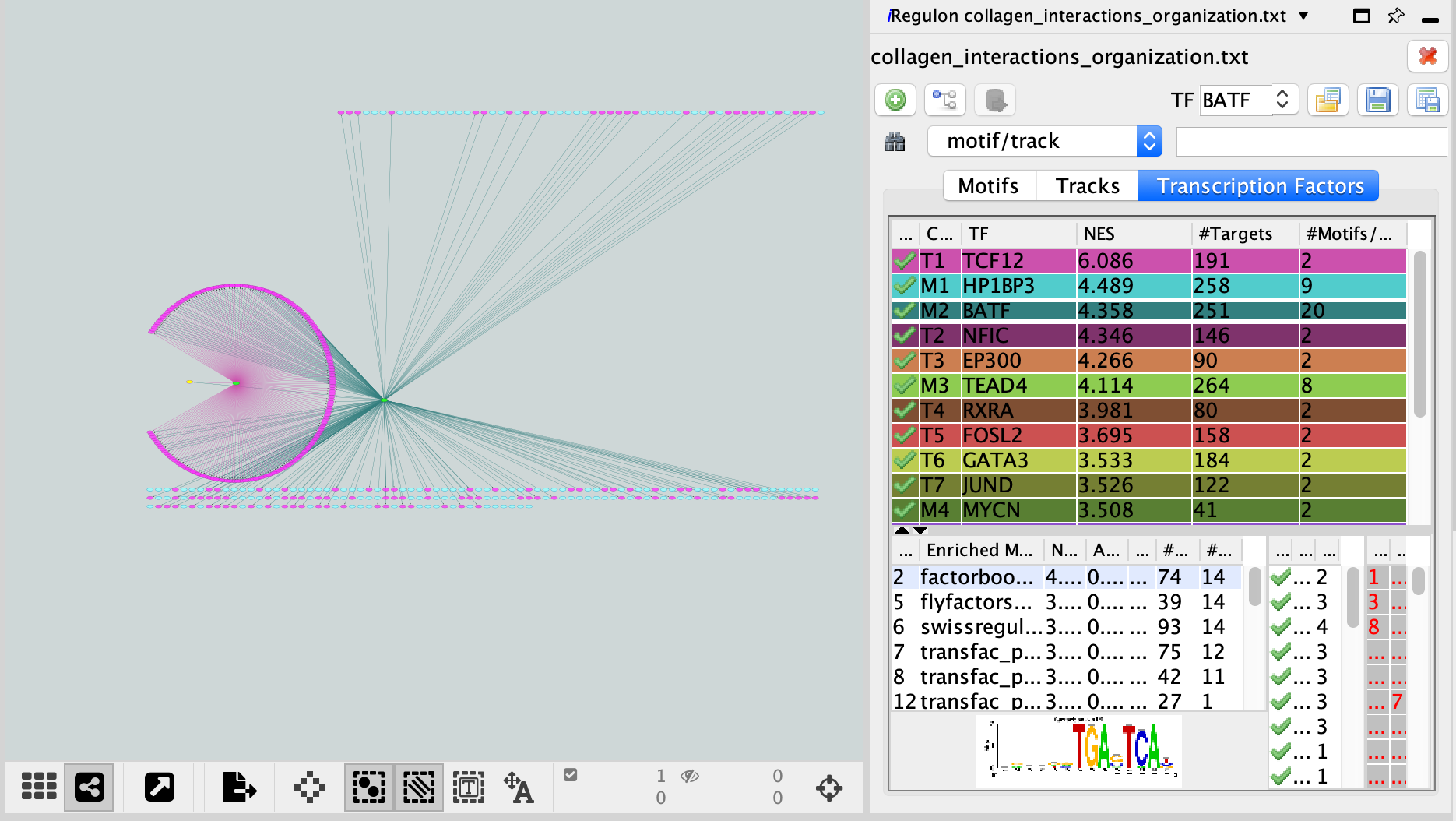Screen dimensions: 1456x821
Task: Pin the iRegulon panel
Action: click(1396, 16)
